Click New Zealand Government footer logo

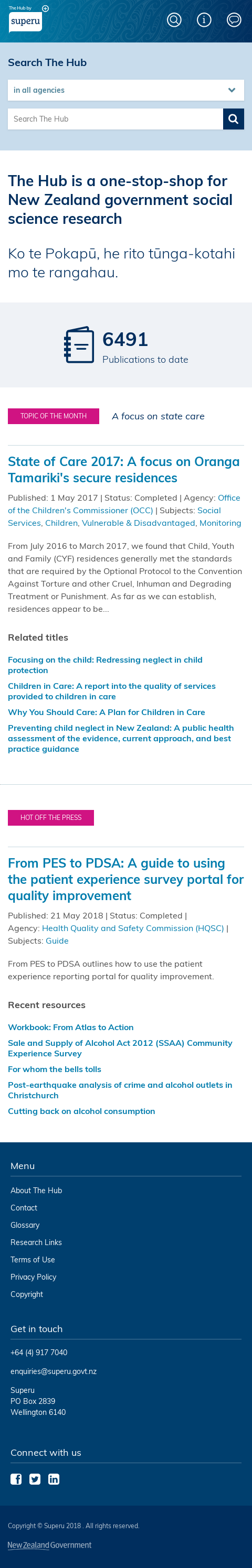[x=49, y=1545]
